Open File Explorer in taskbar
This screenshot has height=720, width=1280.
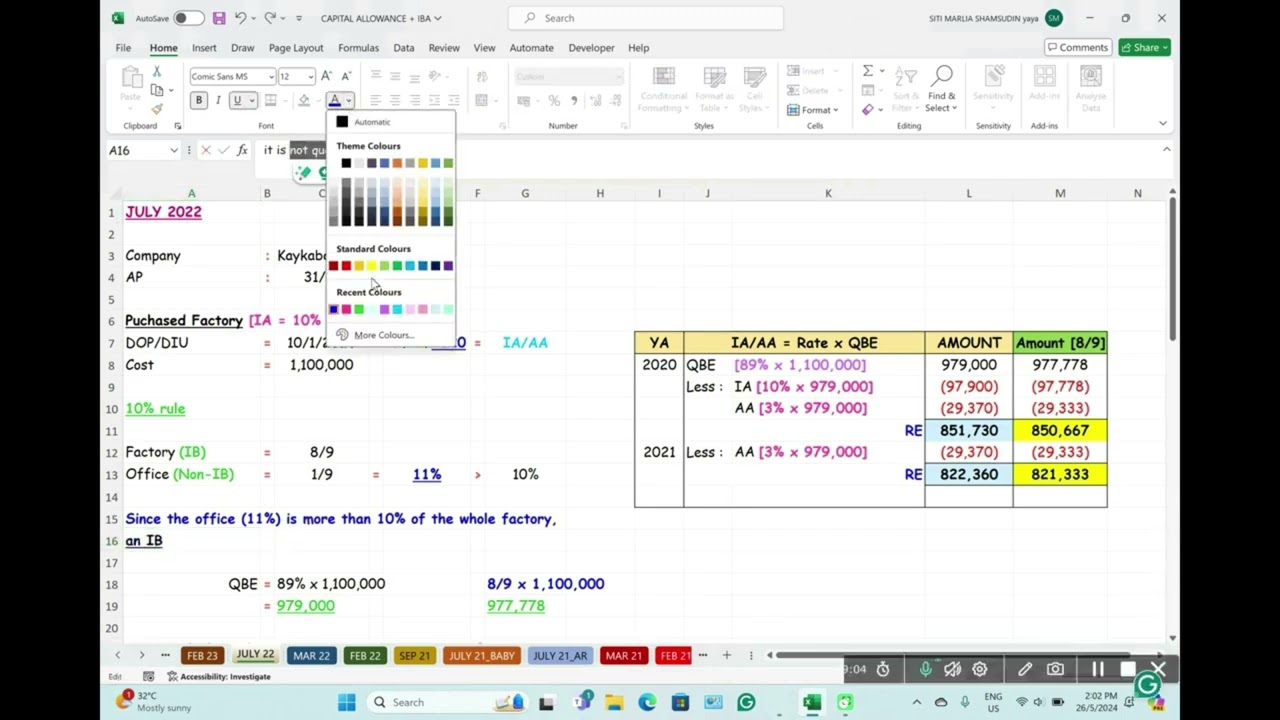(x=614, y=702)
